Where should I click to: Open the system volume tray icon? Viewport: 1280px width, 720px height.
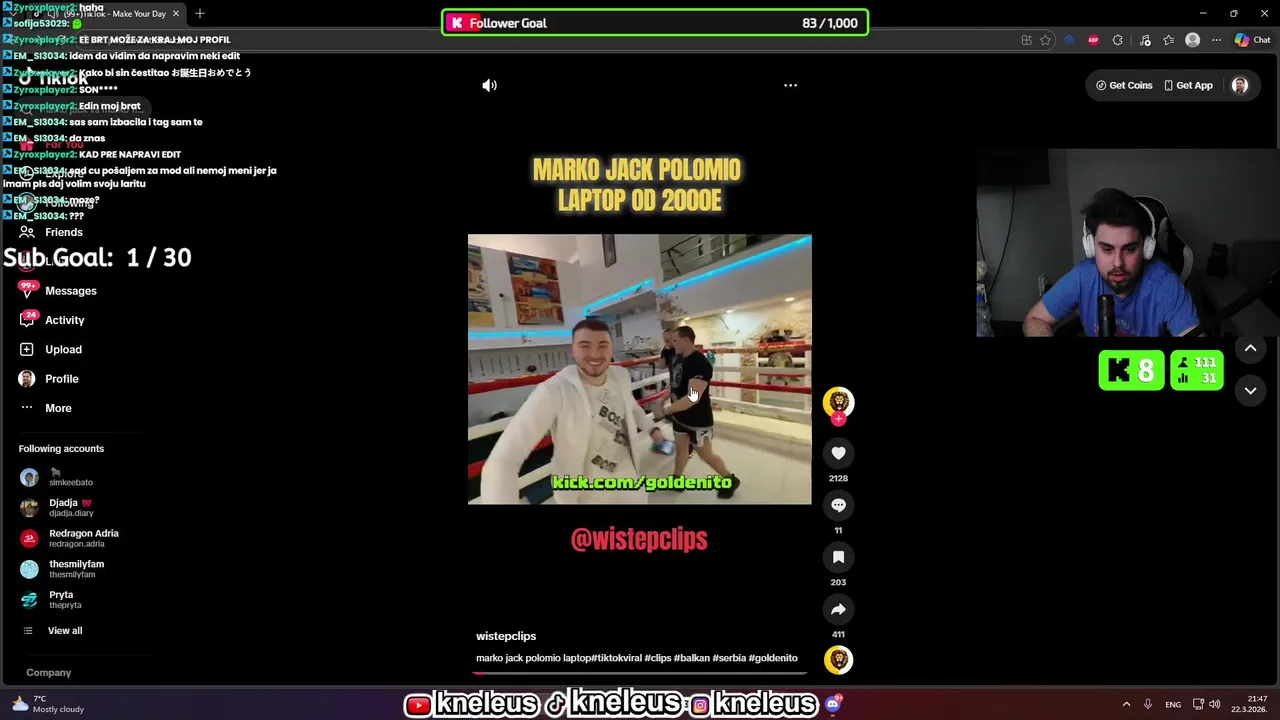pos(1215,704)
